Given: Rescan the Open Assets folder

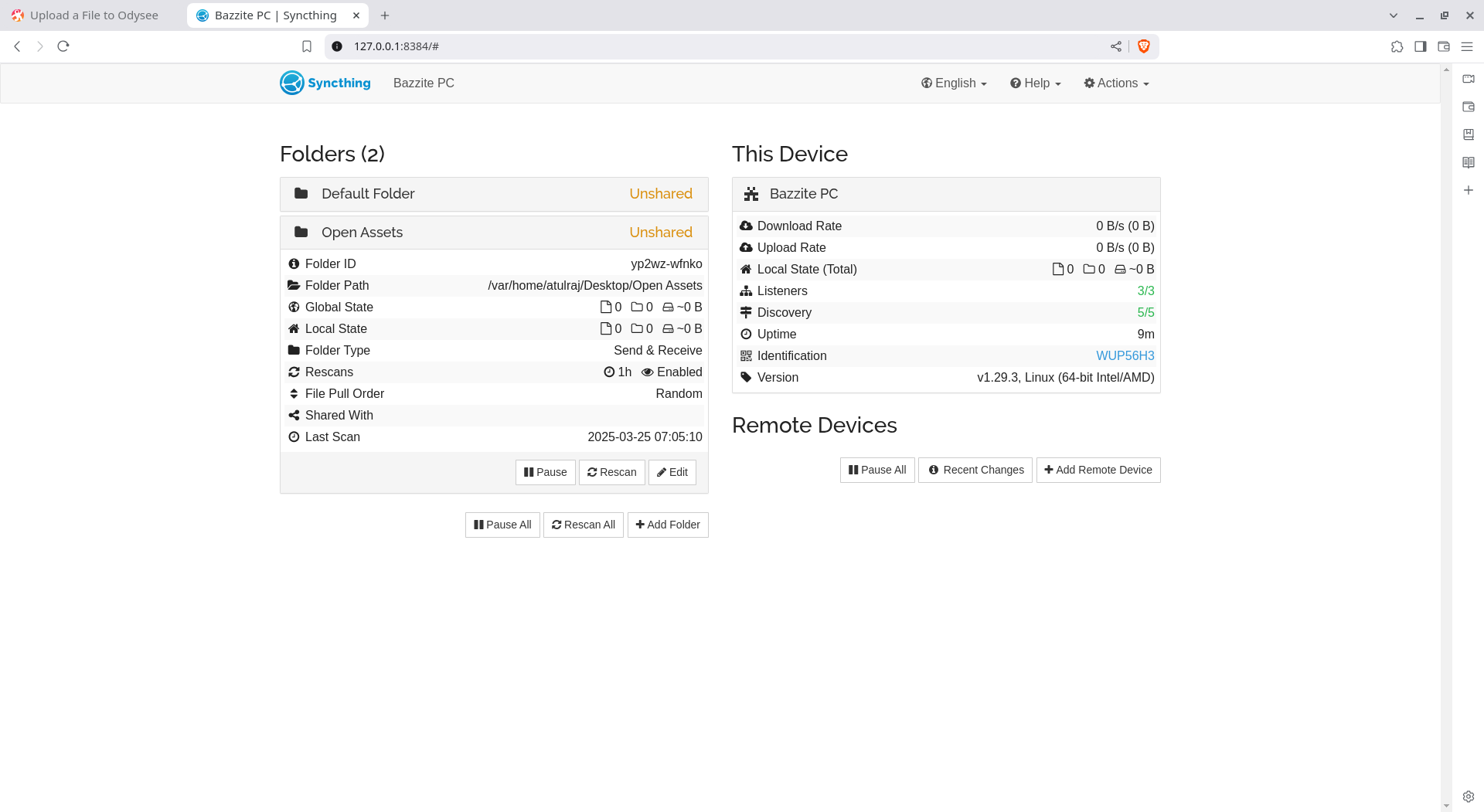Looking at the screenshot, I should pyautogui.click(x=612, y=472).
